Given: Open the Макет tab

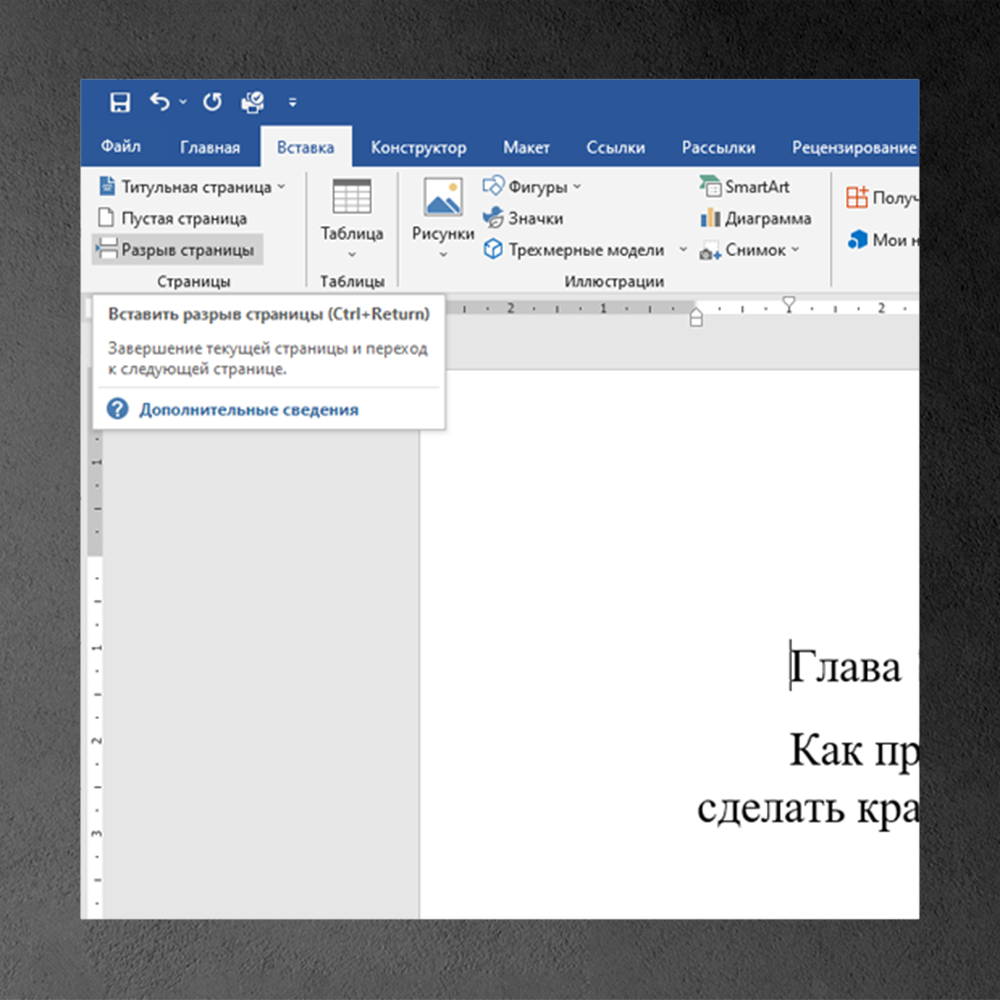Looking at the screenshot, I should 526,147.
